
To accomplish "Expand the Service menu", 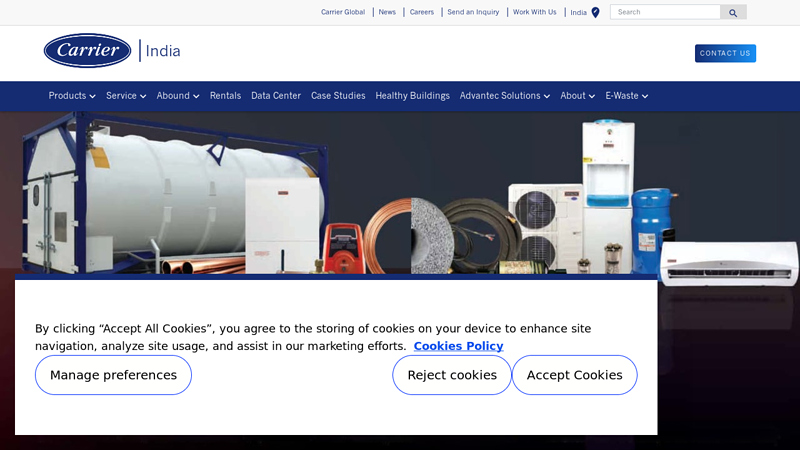I will [x=126, y=96].
